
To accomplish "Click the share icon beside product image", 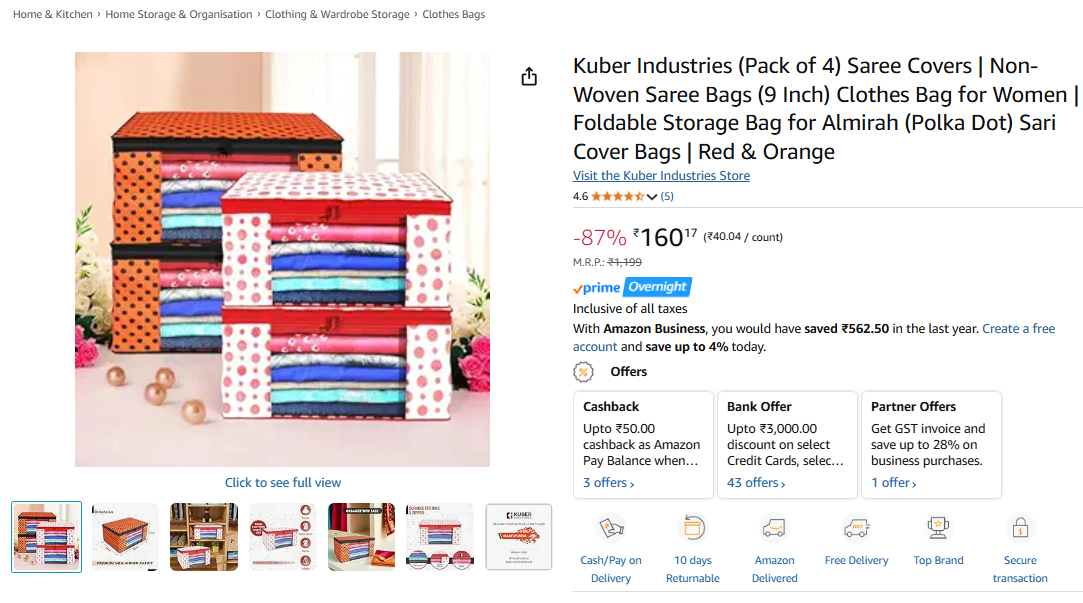I will 530,77.
